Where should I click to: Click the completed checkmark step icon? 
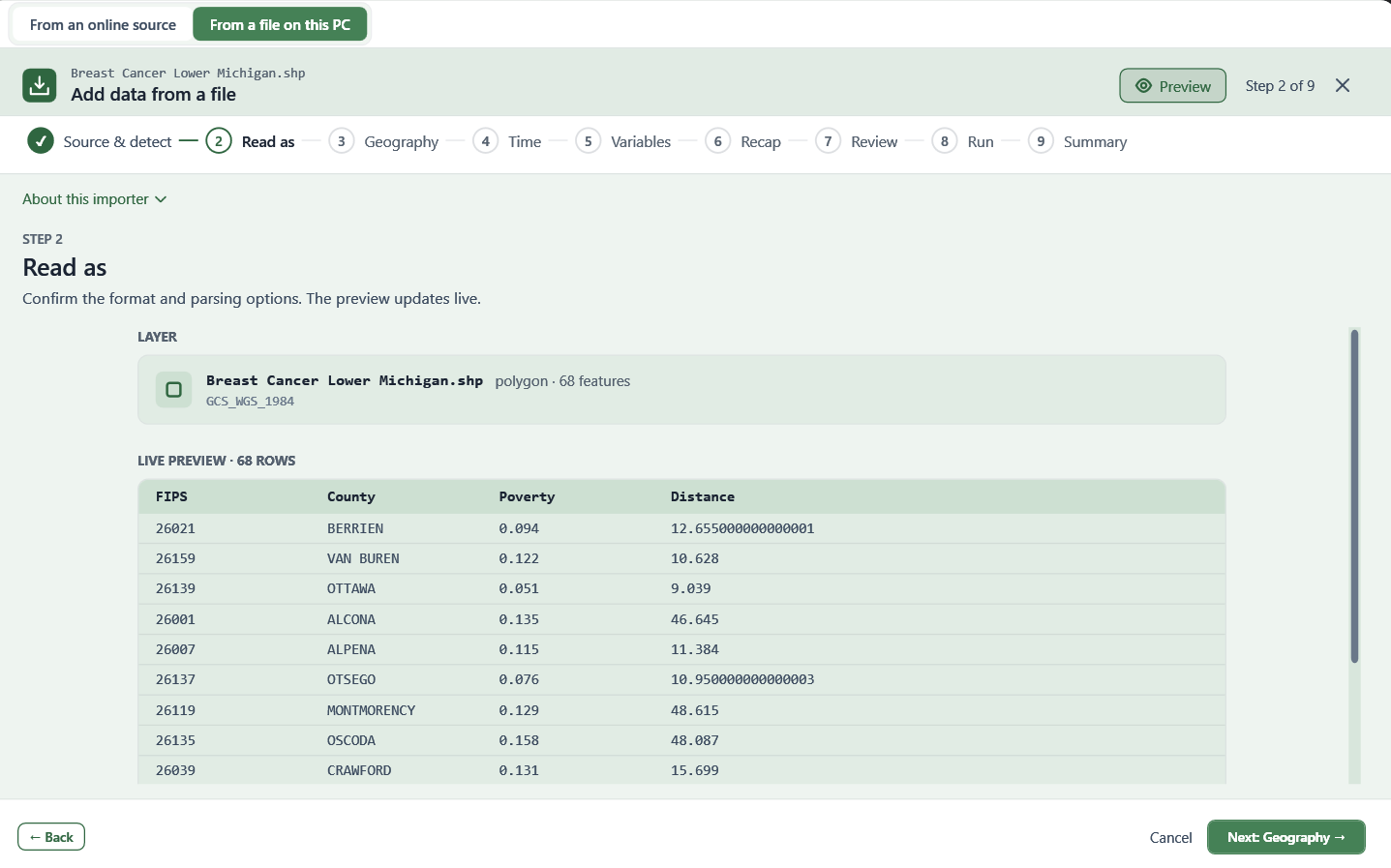(41, 141)
